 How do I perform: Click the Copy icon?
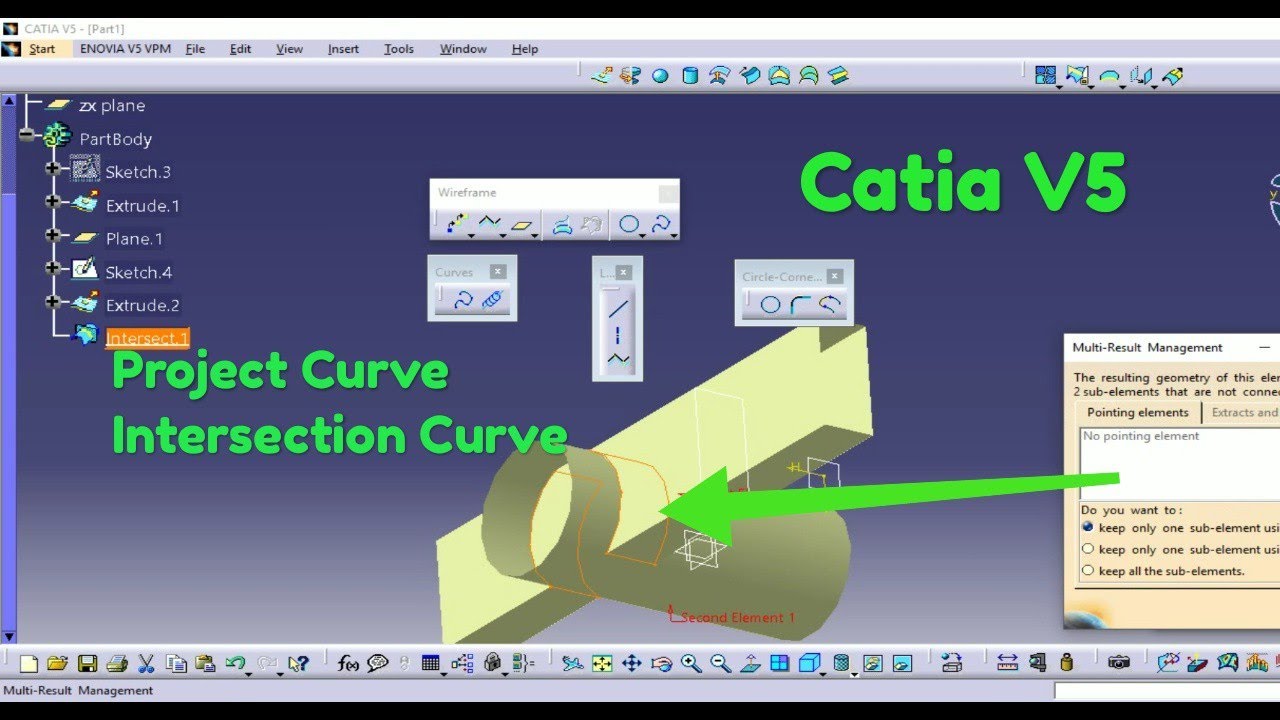[x=177, y=663]
